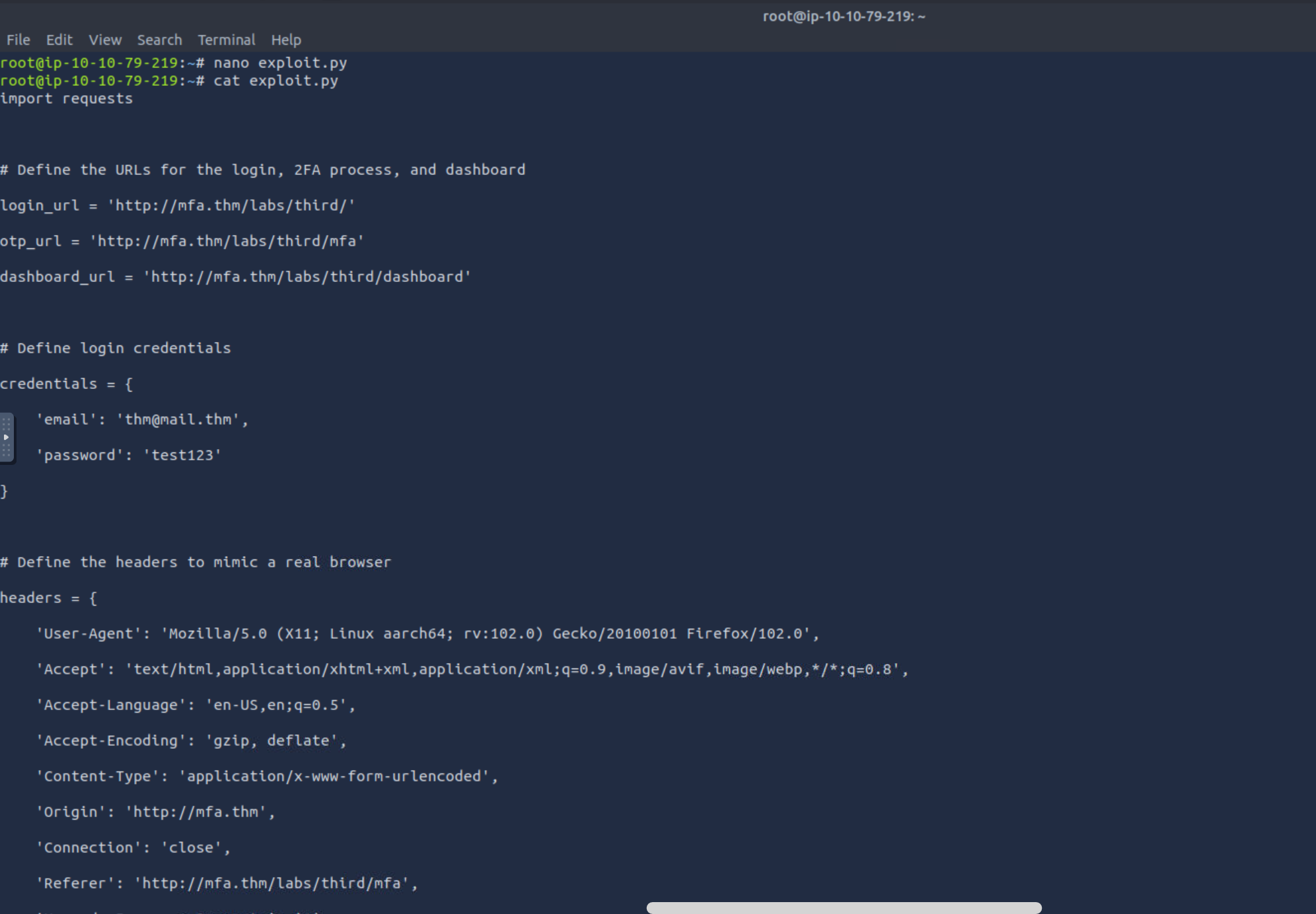The height and width of the screenshot is (914, 1316).
Task: Click the 'password' test123 entry
Action: pos(129,455)
